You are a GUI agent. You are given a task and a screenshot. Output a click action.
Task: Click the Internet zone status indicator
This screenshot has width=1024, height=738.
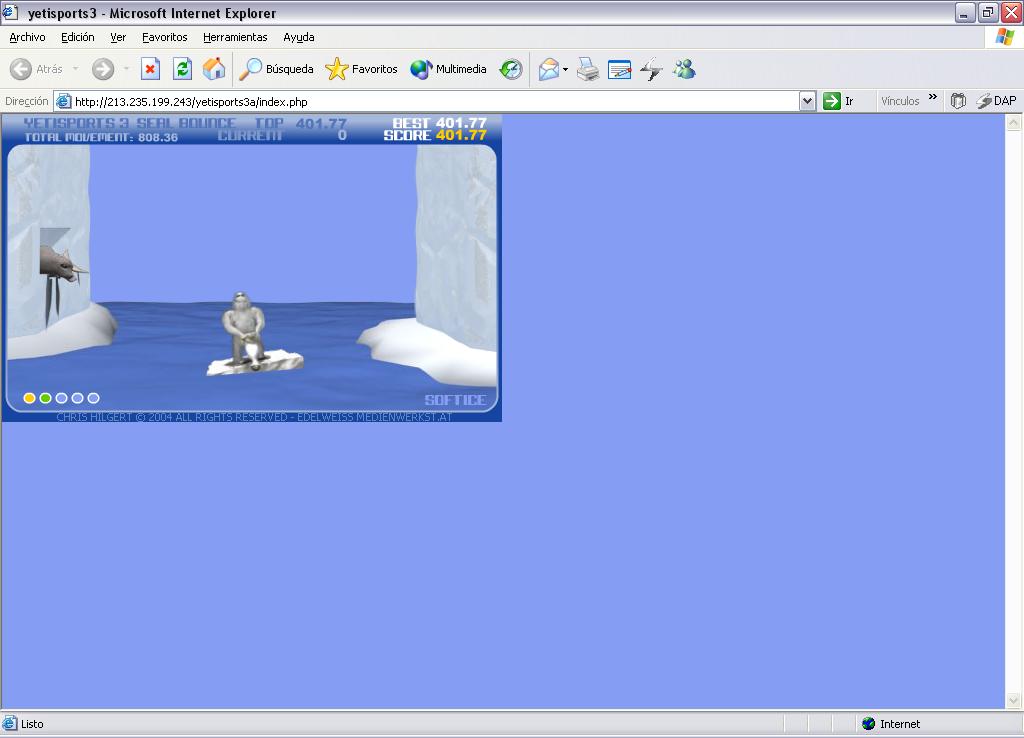[891, 724]
